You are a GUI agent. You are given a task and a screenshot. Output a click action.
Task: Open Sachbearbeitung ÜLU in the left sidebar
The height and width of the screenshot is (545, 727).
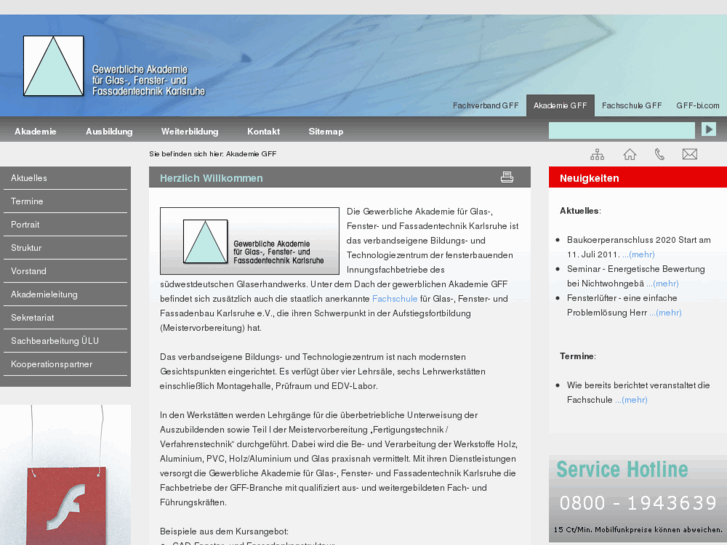pos(65,340)
